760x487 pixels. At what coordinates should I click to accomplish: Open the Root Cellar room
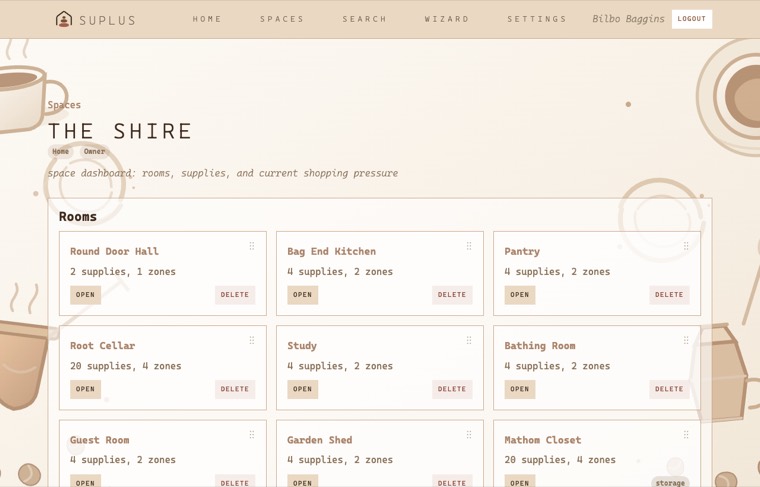(x=85, y=389)
